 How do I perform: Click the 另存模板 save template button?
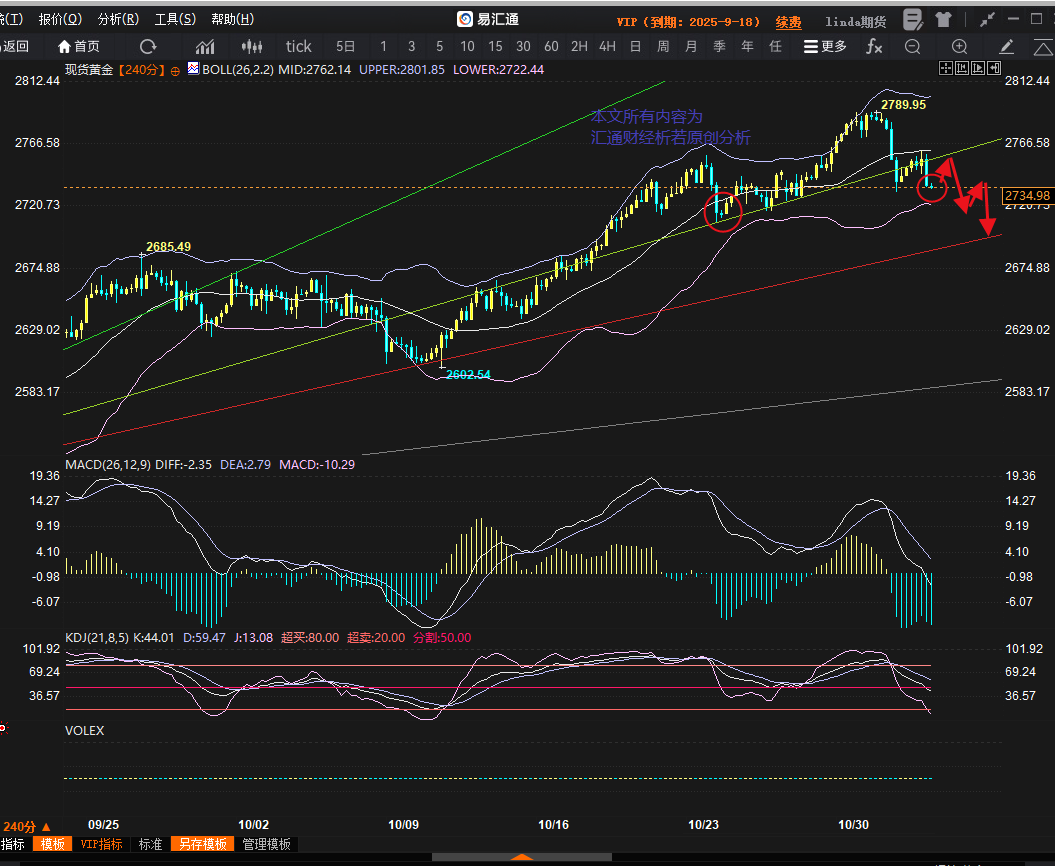click(202, 844)
